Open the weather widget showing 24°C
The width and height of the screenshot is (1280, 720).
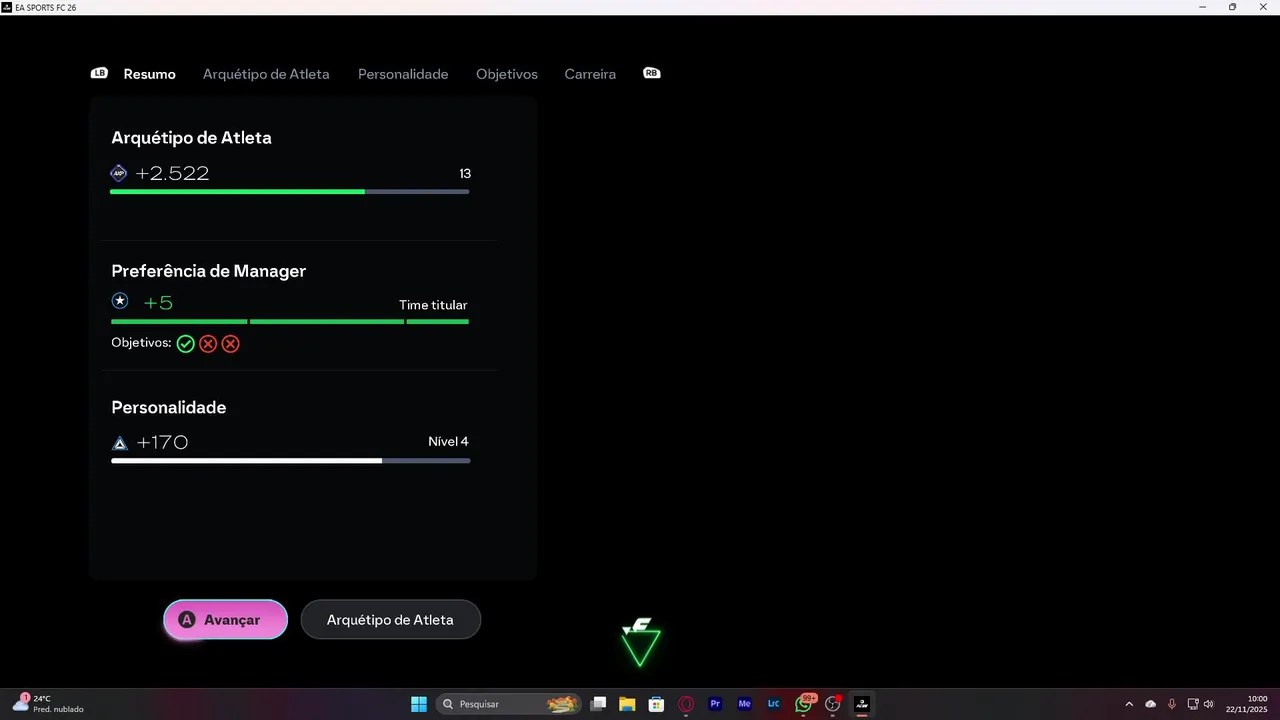coord(48,704)
